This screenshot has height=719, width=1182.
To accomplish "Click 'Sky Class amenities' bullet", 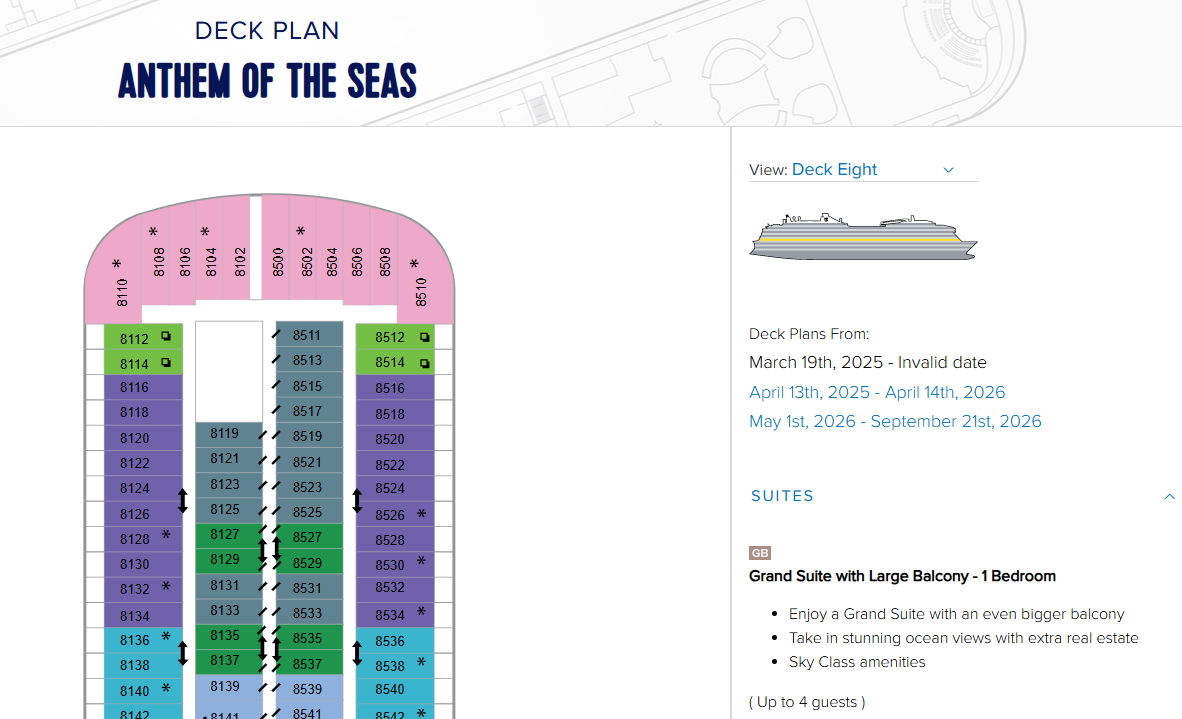I will pyautogui.click(x=857, y=662).
